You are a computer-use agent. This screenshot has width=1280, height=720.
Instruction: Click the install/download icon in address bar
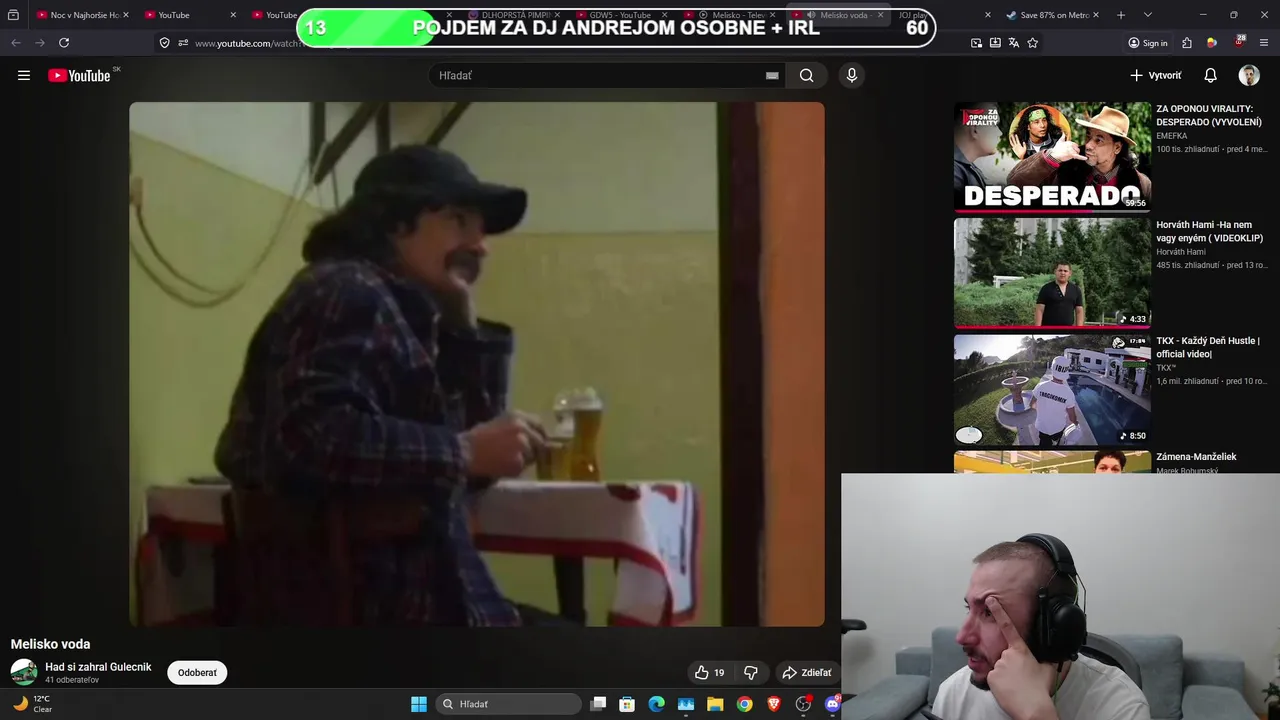point(995,43)
